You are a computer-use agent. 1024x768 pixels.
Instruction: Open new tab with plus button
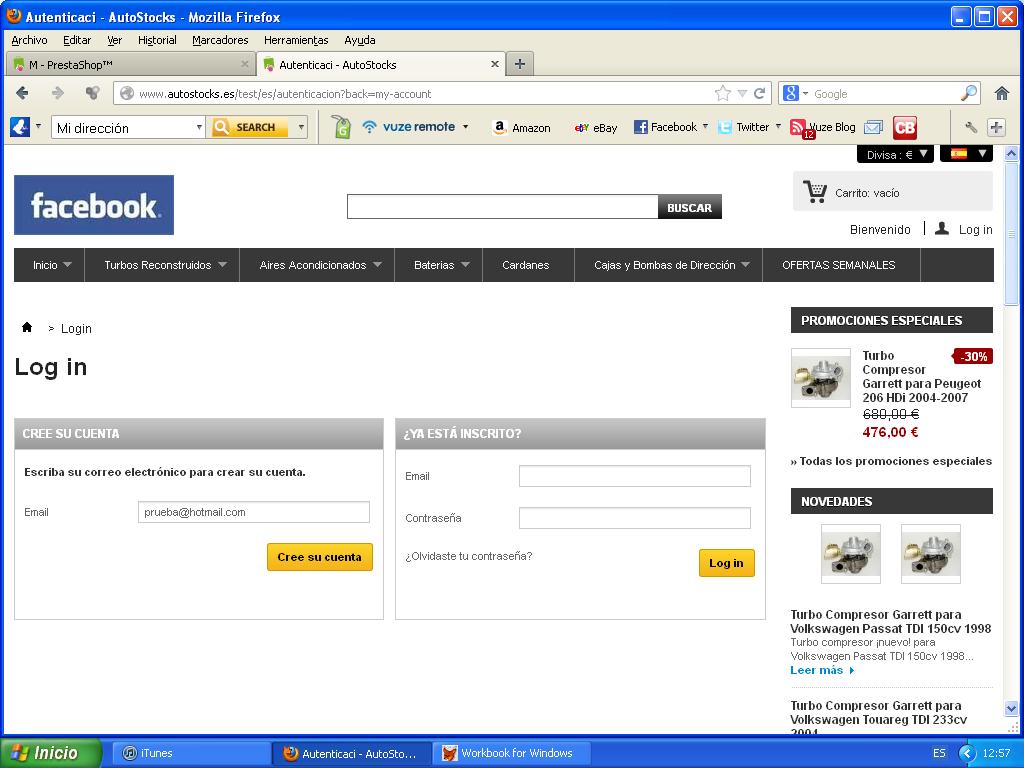point(520,64)
